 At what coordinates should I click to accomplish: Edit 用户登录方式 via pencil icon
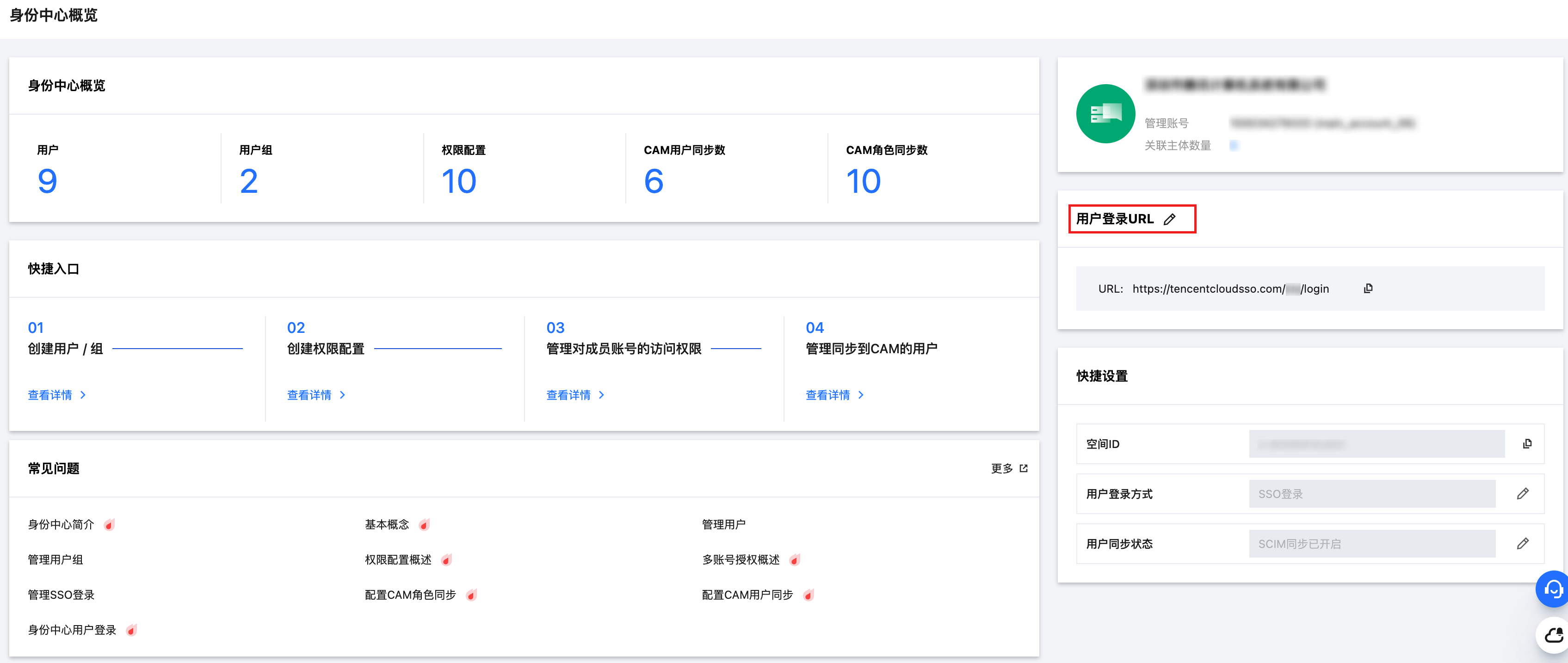[x=1522, y=494]
